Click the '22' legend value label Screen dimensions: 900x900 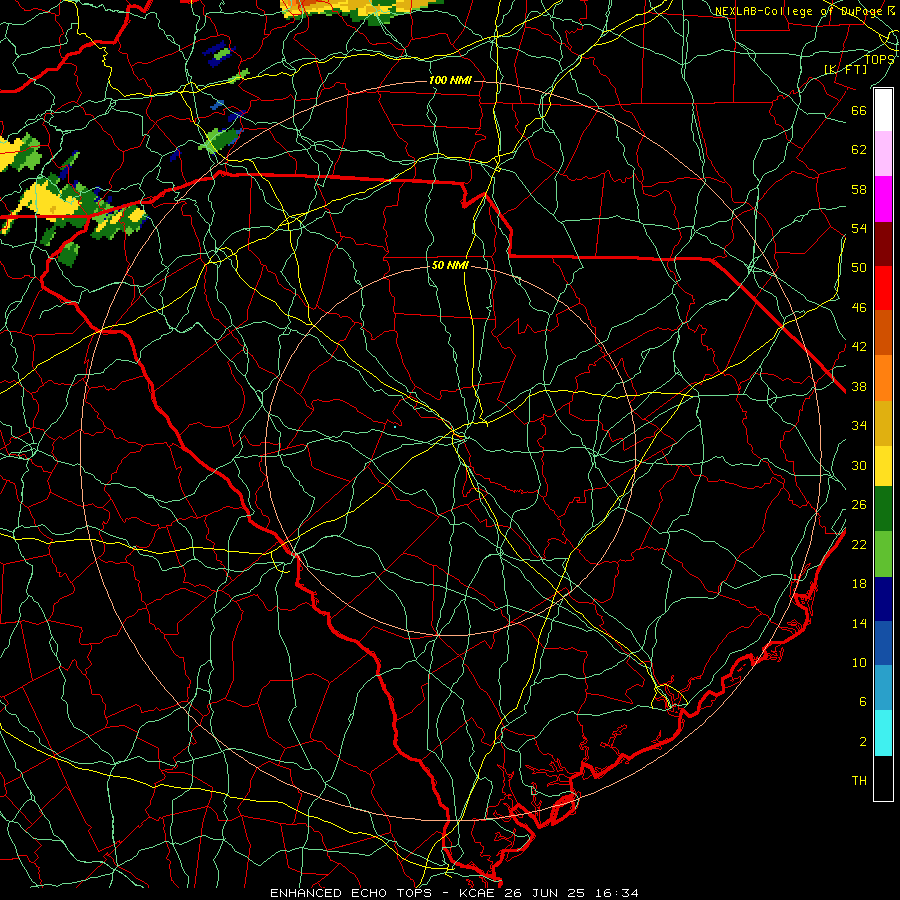(859, 544)
